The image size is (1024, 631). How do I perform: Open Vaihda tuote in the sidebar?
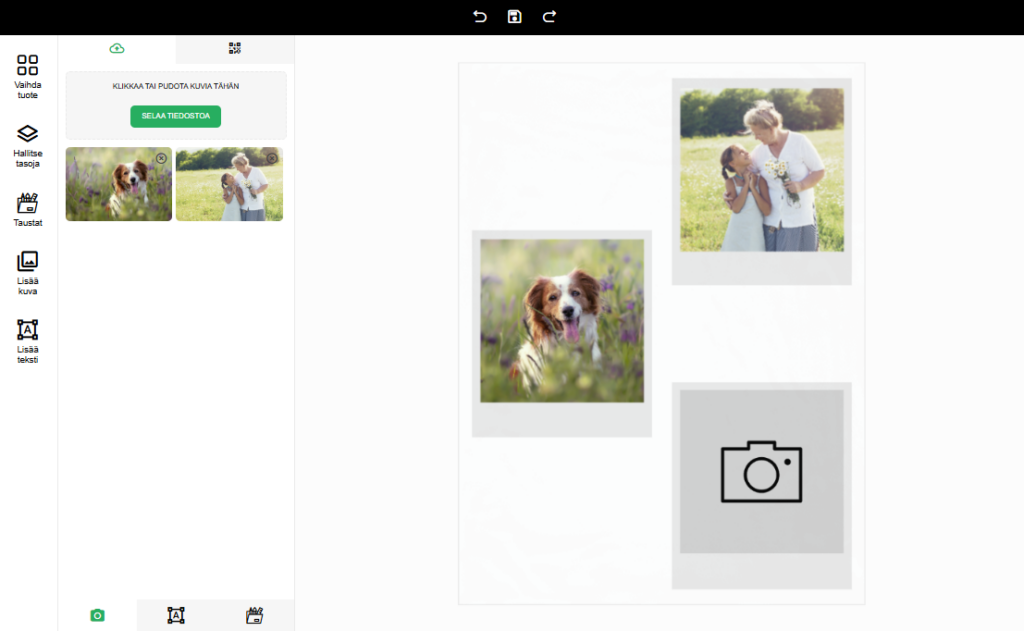coord(28,76)
